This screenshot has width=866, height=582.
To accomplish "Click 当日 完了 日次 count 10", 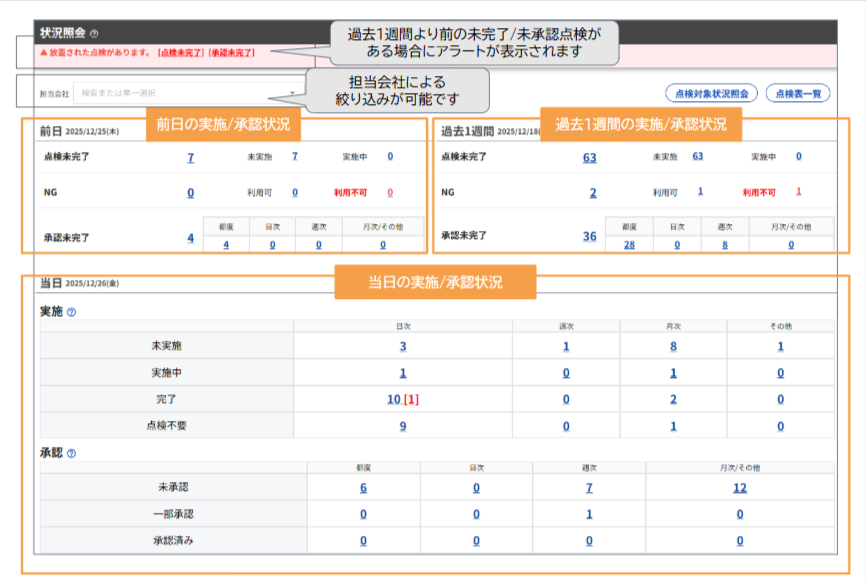I will (x=393, y=399).
